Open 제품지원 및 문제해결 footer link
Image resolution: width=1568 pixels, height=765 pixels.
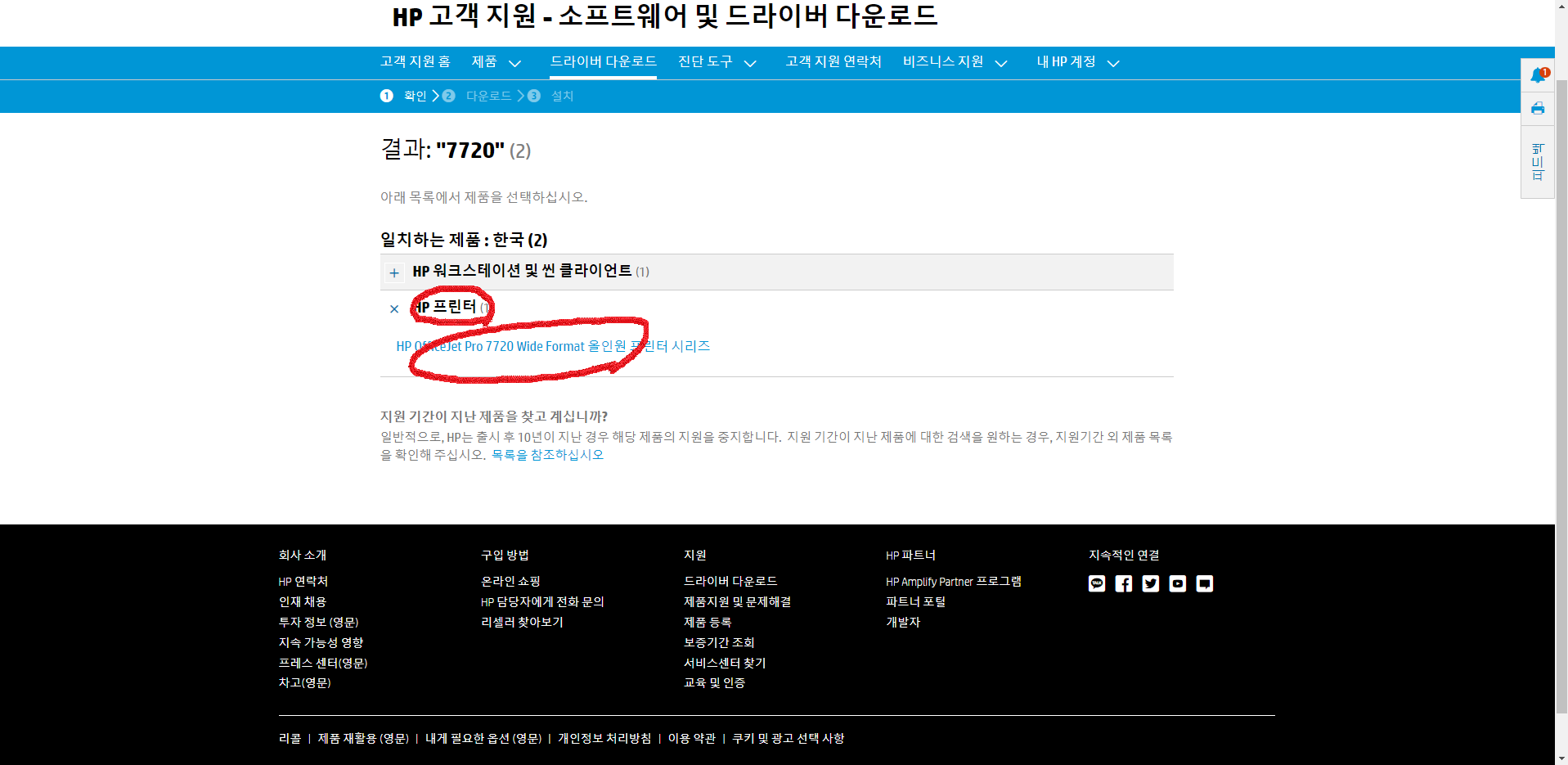click(737, 602)
